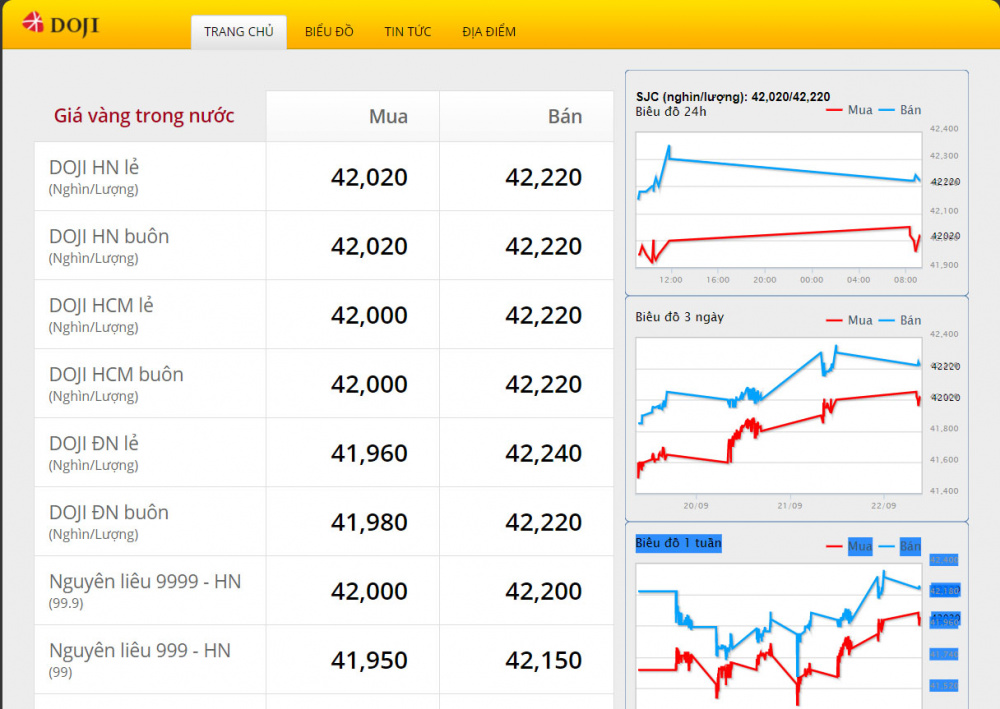
Task: Toggle Bán series in 24h chart legend
Action: pyautogui.click(x=900, y=110)
